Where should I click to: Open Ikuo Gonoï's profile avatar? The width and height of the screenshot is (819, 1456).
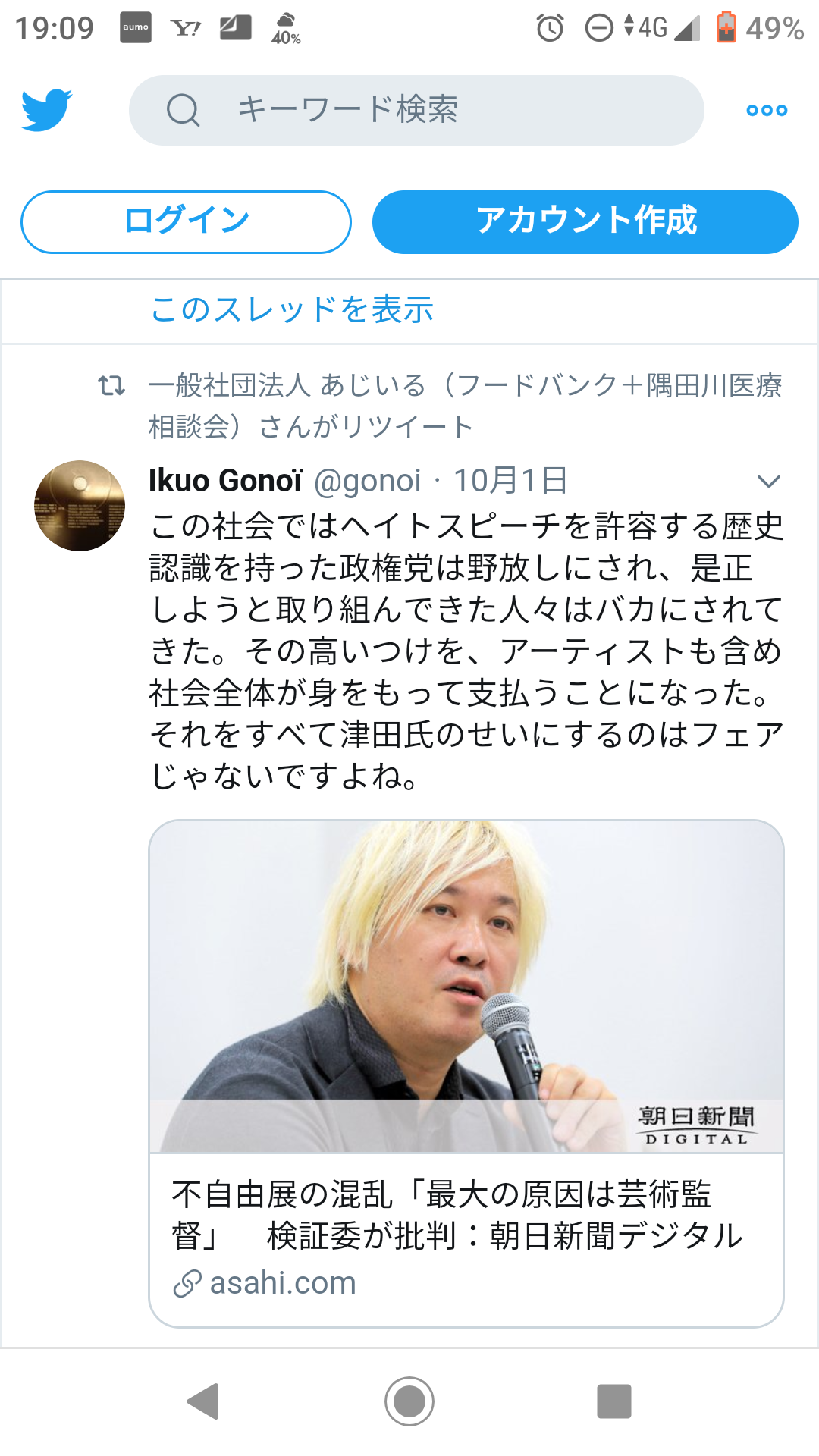click(80, 505)
